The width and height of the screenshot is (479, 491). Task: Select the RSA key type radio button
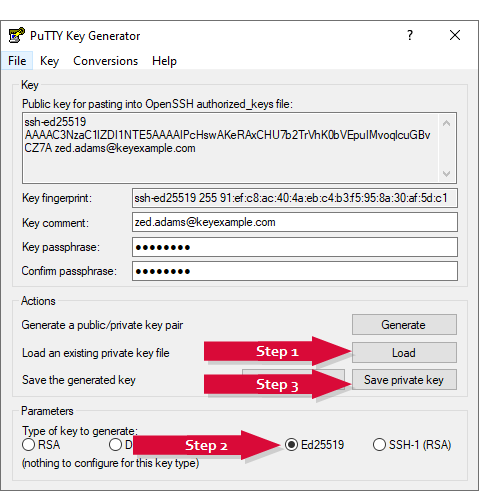tap(29, 444)
